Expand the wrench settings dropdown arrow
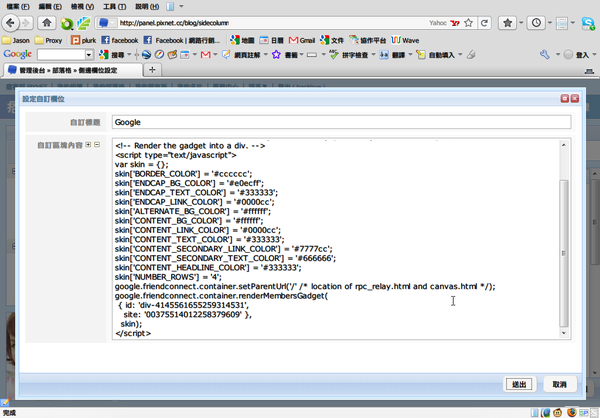Screen dimensions: 600x418 (558, 55)
